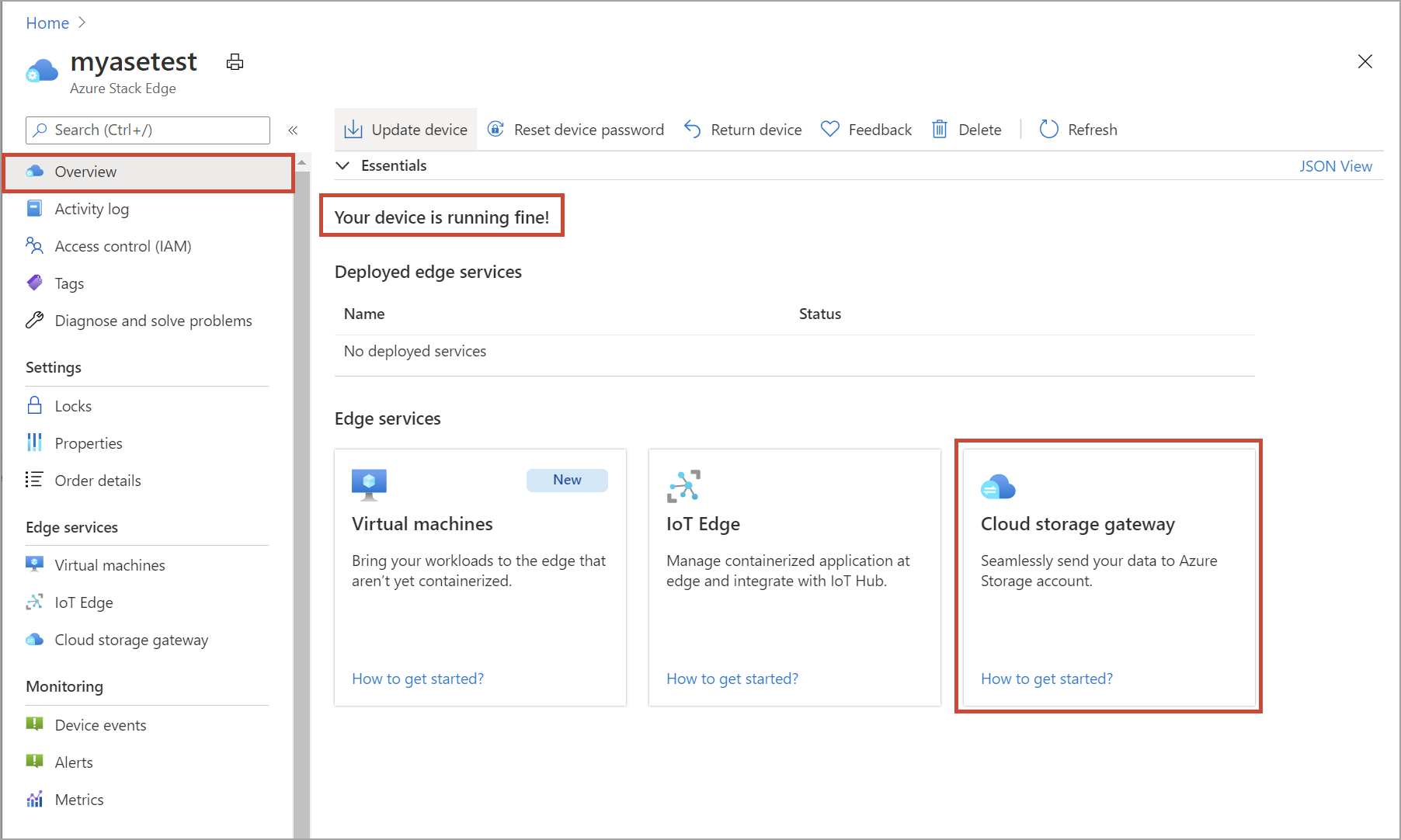Close the myasetest blade with X
Image resolution: width=1401 pixels, height=840 pixels.
coord(1364,61)
